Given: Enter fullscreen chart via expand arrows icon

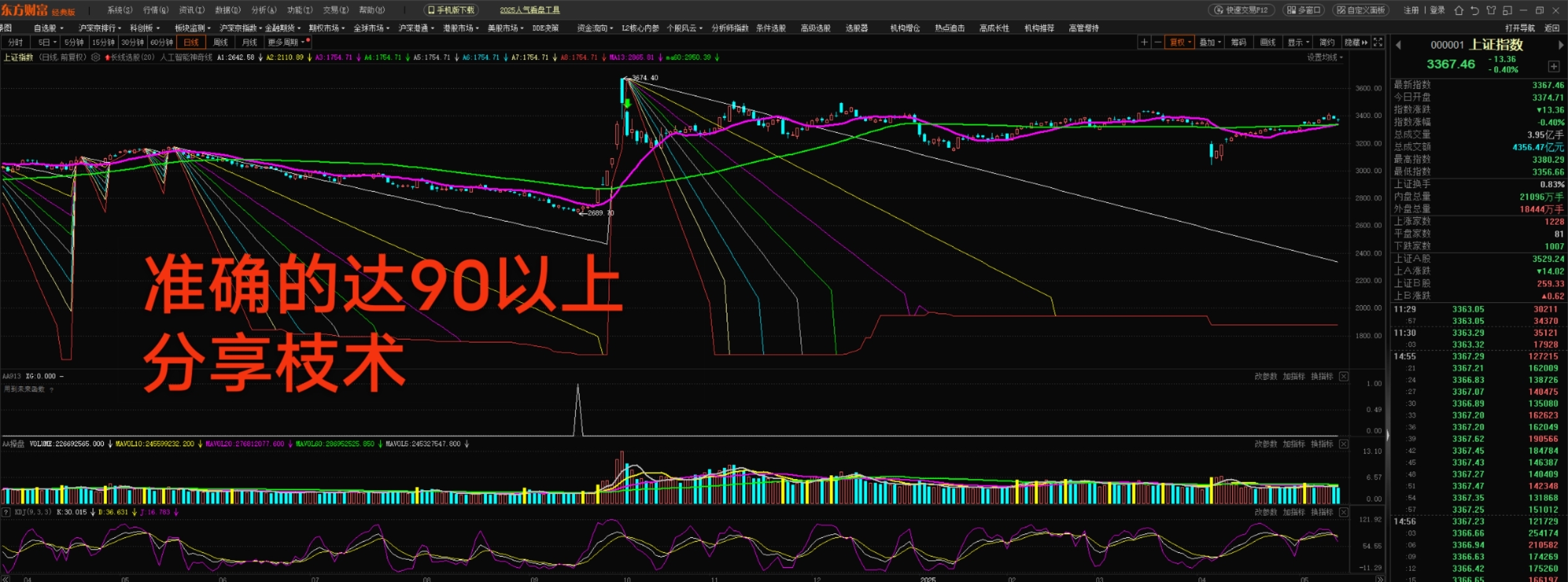Looking at the screenshot, I should (x=1378, y=42).
